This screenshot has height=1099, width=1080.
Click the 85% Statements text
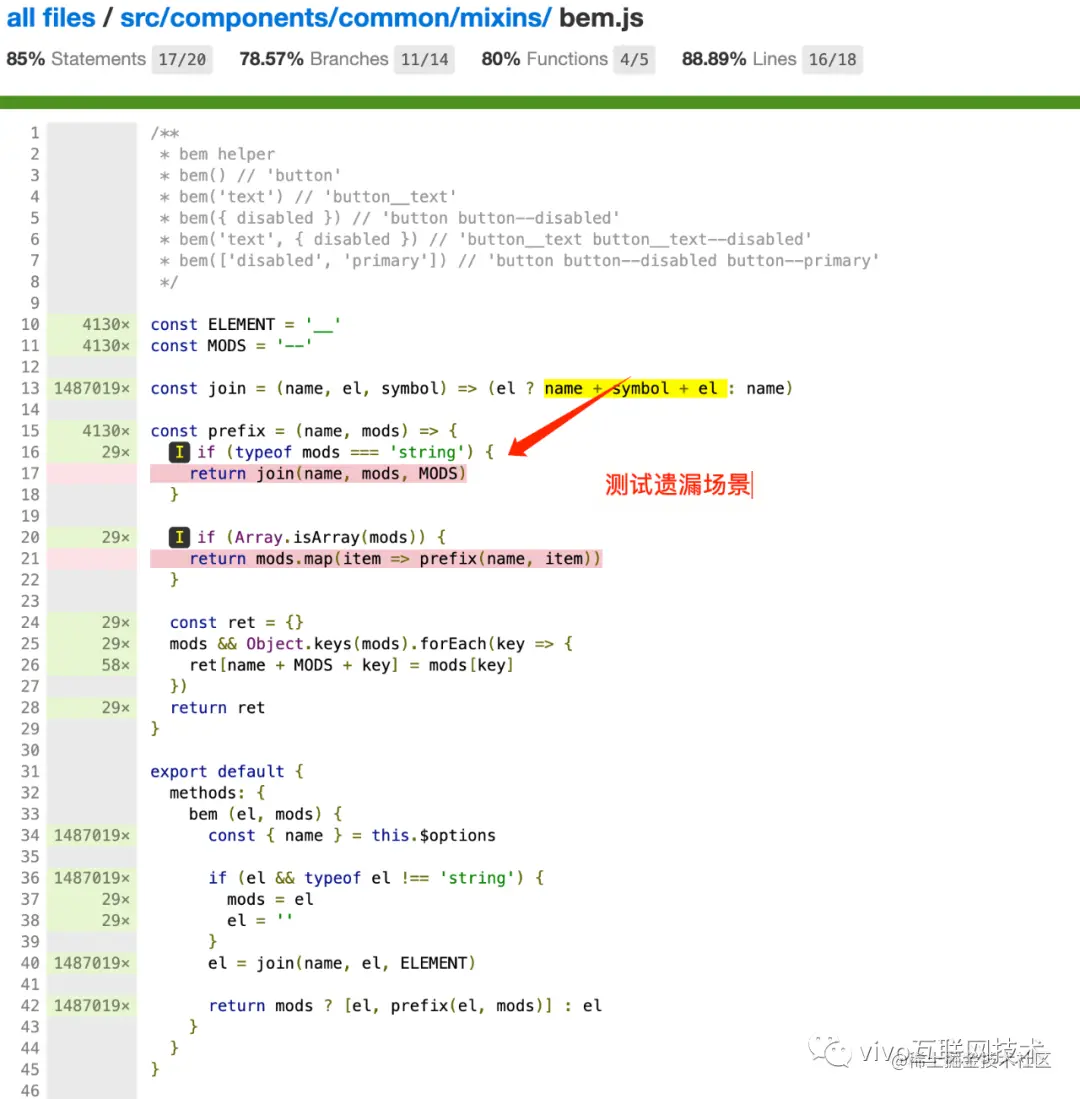tap(76, 59)
